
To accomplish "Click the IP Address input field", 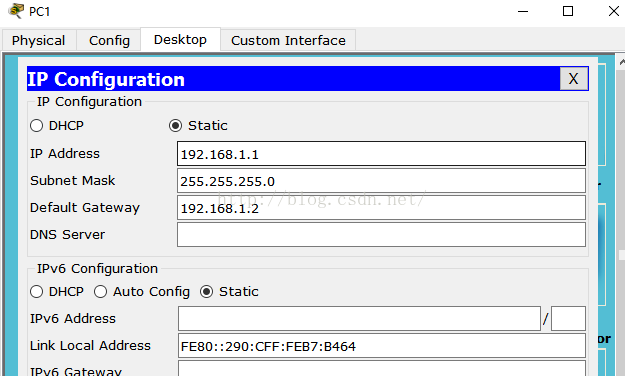I will pyautogui.click(x=381, y=154).
